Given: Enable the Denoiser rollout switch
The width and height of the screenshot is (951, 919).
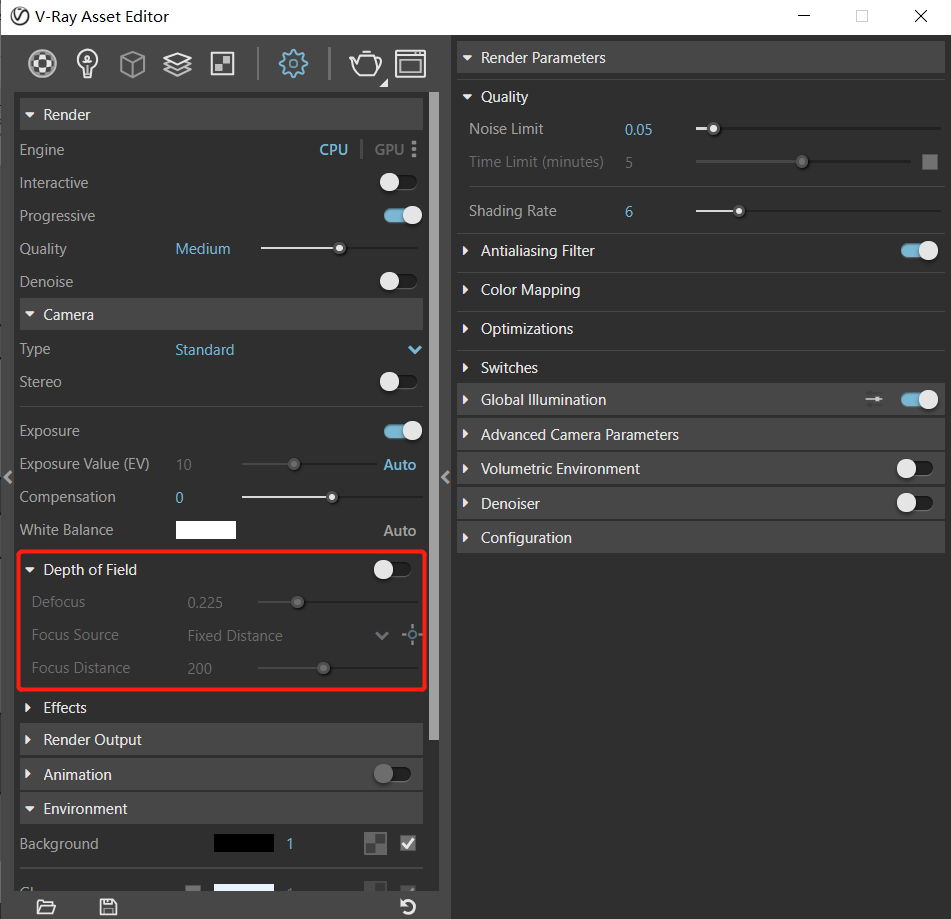Looking at the screenshot, I should tap(915, 503).
